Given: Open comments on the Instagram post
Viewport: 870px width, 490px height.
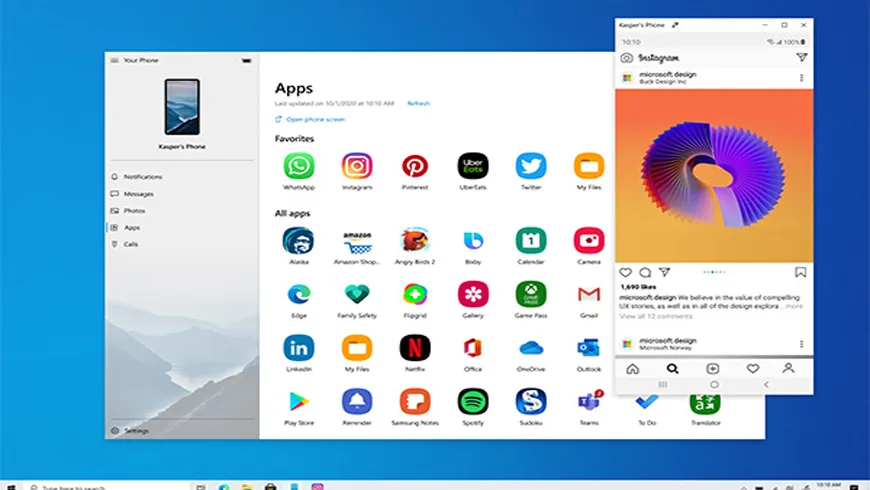Looking at the screenshot, I should pyautogui.click(x=645, y=272).
